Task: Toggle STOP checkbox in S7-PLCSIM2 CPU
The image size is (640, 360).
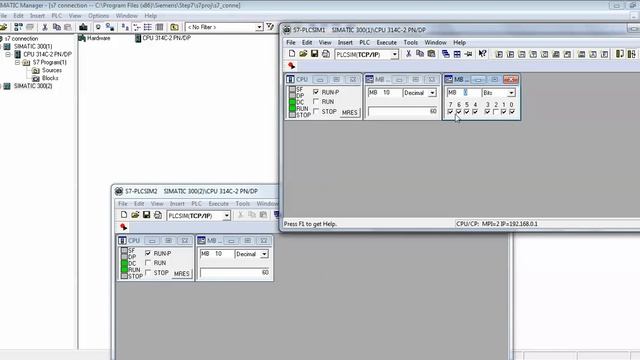Action: click(x=148, y=273)
